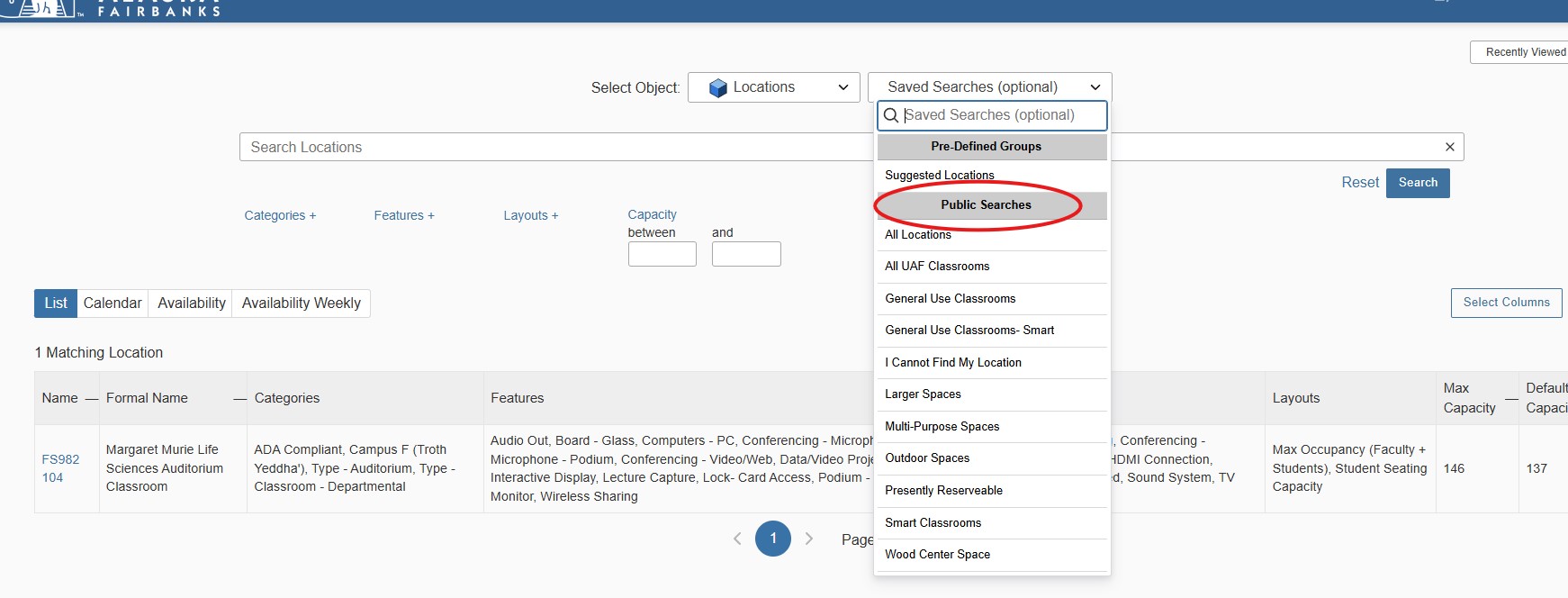Click the magnifier icon in saved searches
This screenshot has height=598, width=1568.
[x=891, y=115]
